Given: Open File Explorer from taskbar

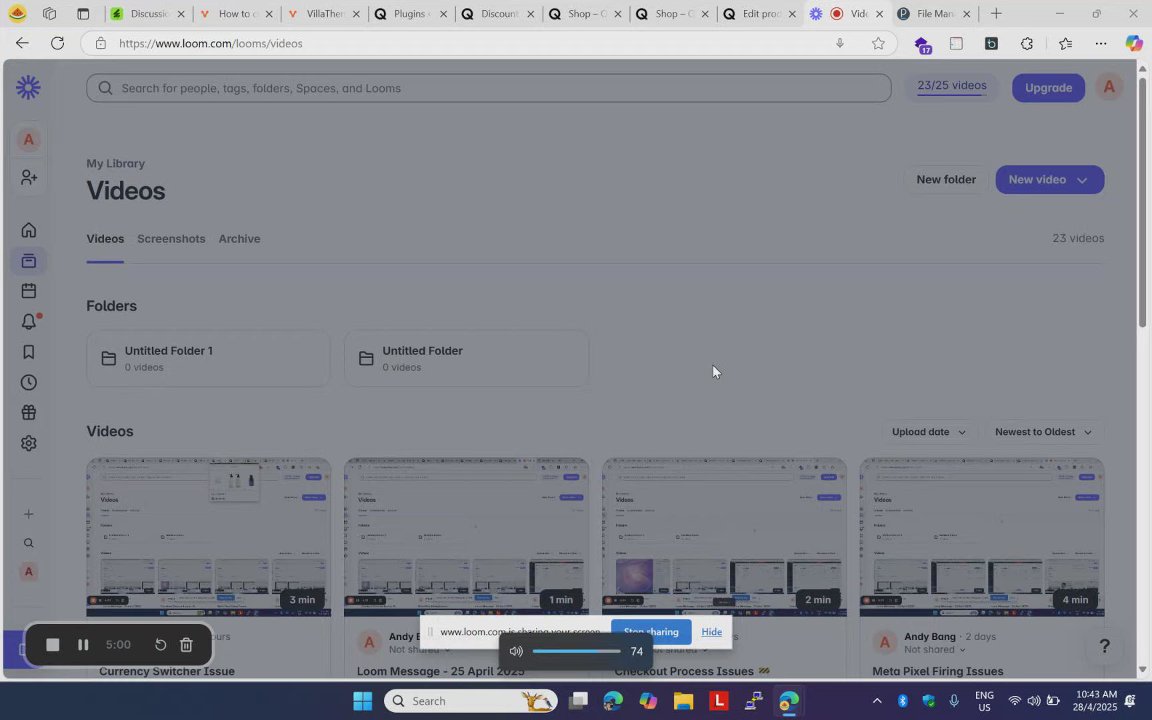Looking at the screenshot, I should coord(683,701).
